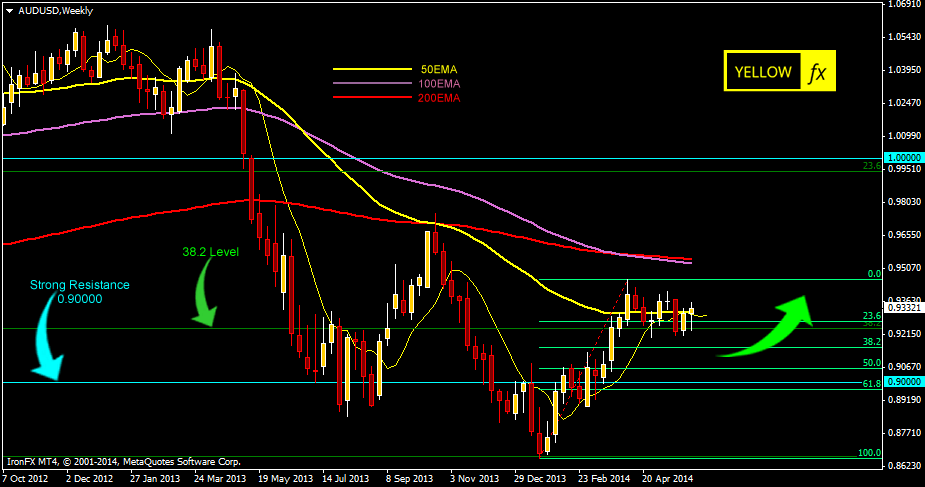Select the cyan 1.00000 price level tag

point(904,158)
